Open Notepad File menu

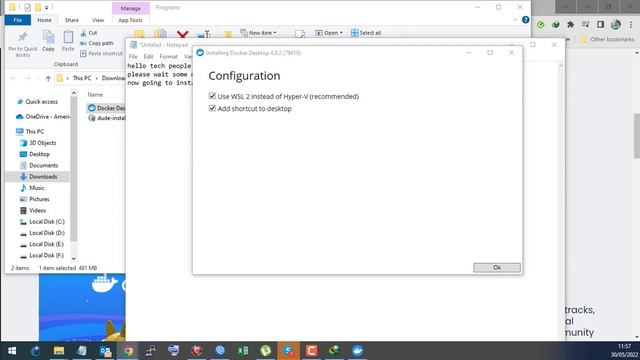tap(133, 56)
